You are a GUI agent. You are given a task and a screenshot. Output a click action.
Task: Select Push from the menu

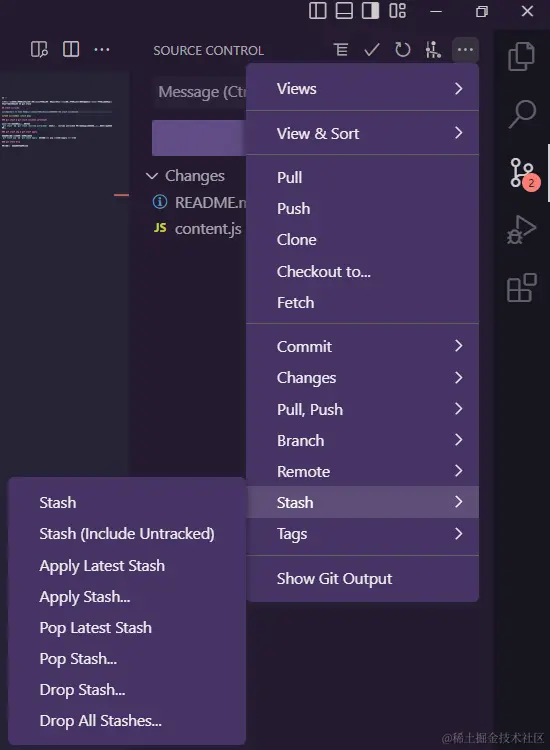tap(362, 209)
